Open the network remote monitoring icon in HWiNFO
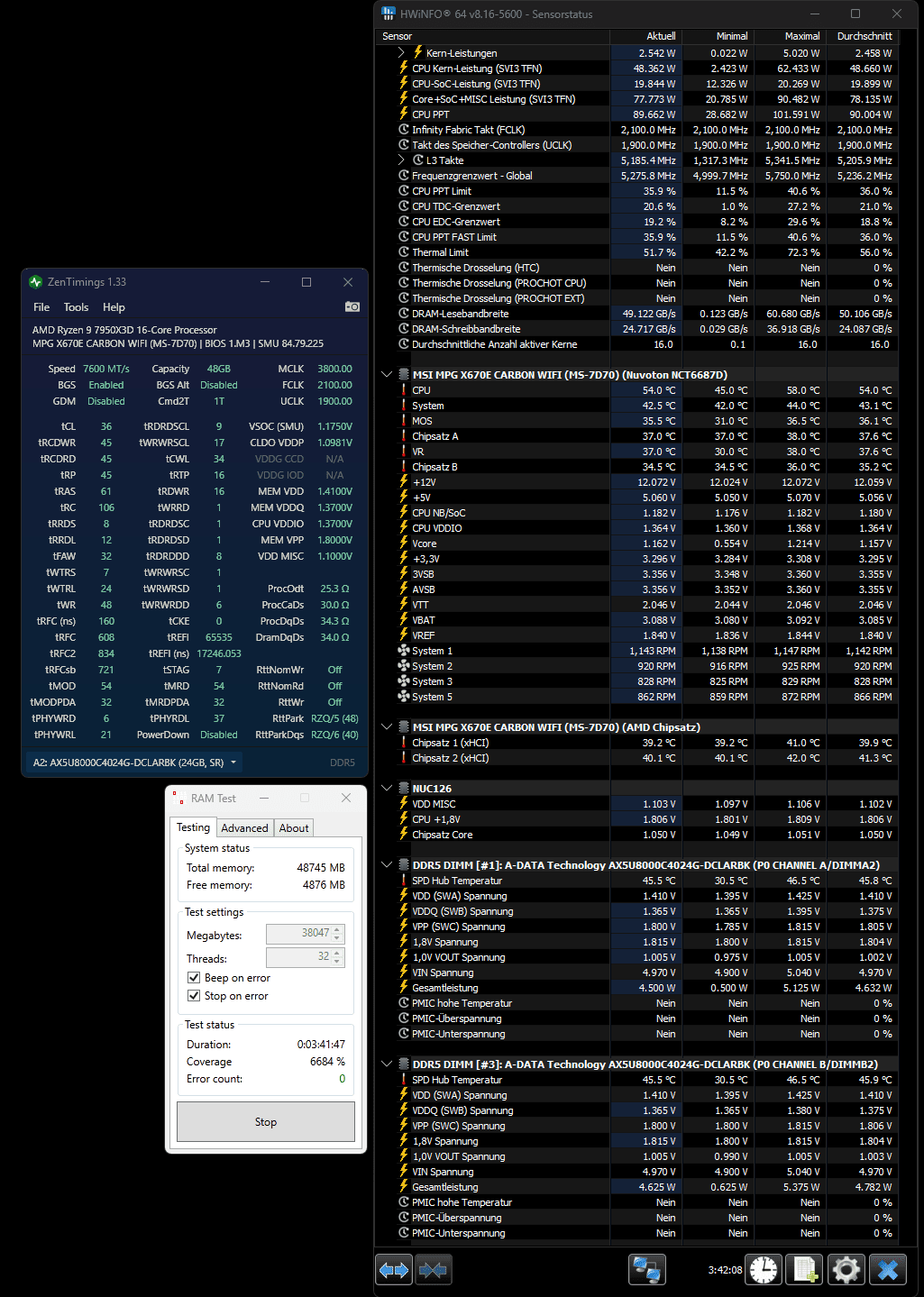 pyautogui.click(x=647, y=1269)
